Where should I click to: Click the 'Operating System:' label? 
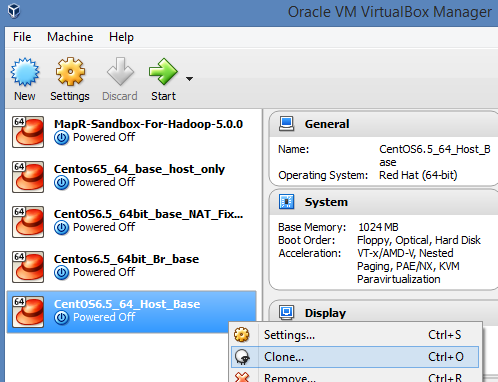(323, 175)
